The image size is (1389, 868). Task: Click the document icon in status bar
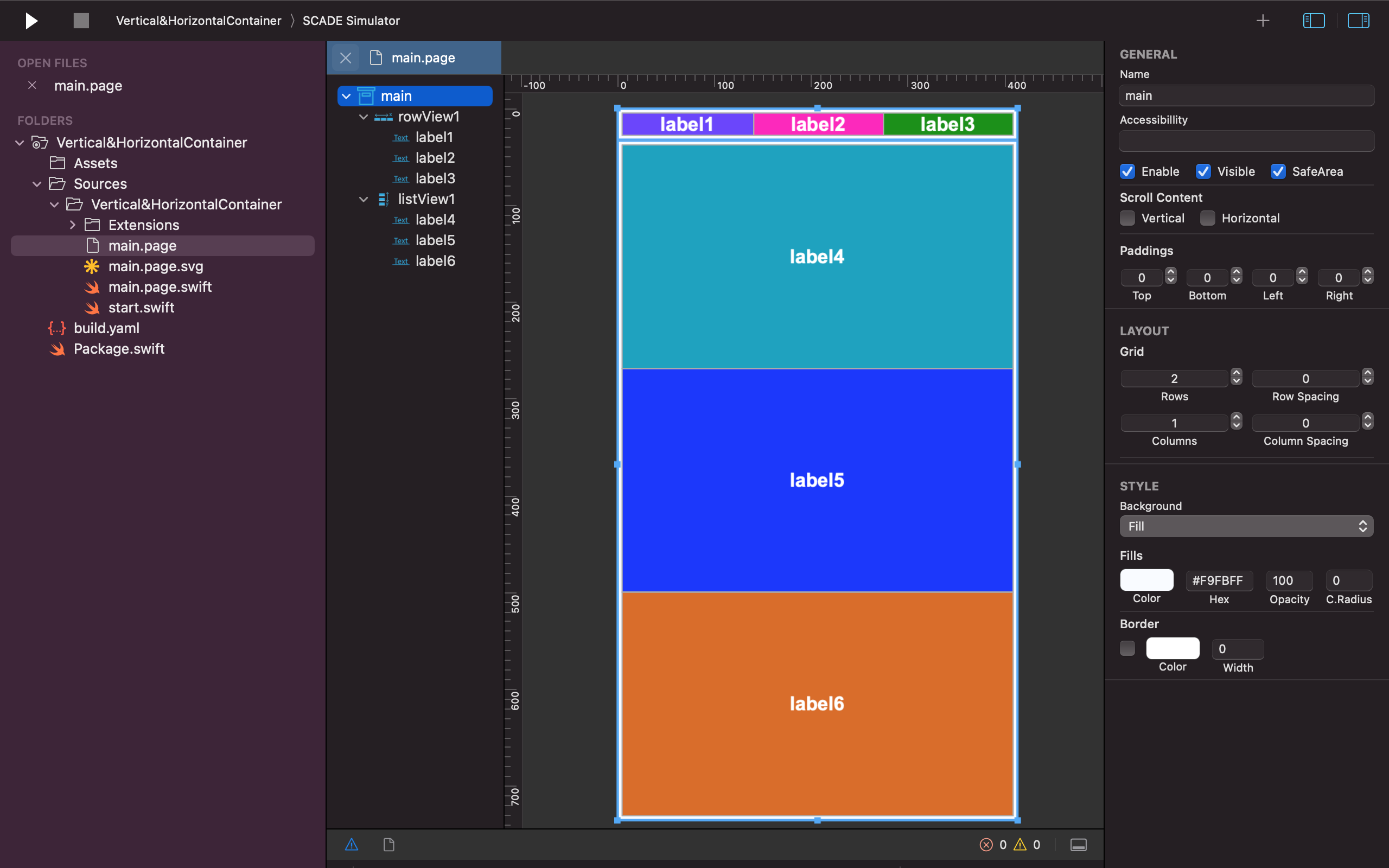(388, 845)
